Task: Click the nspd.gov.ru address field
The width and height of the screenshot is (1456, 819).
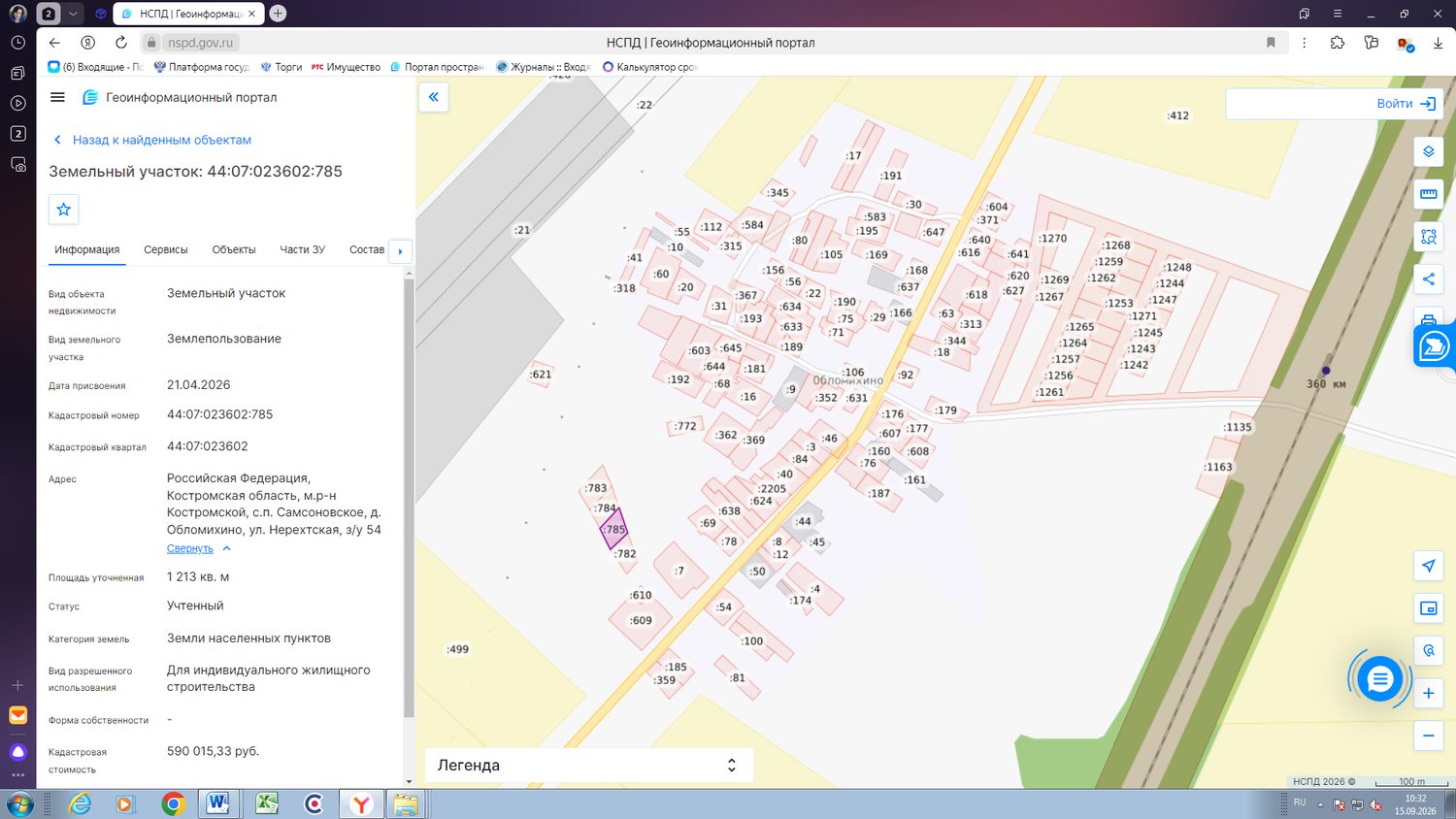Action: [x=200, y=43]
